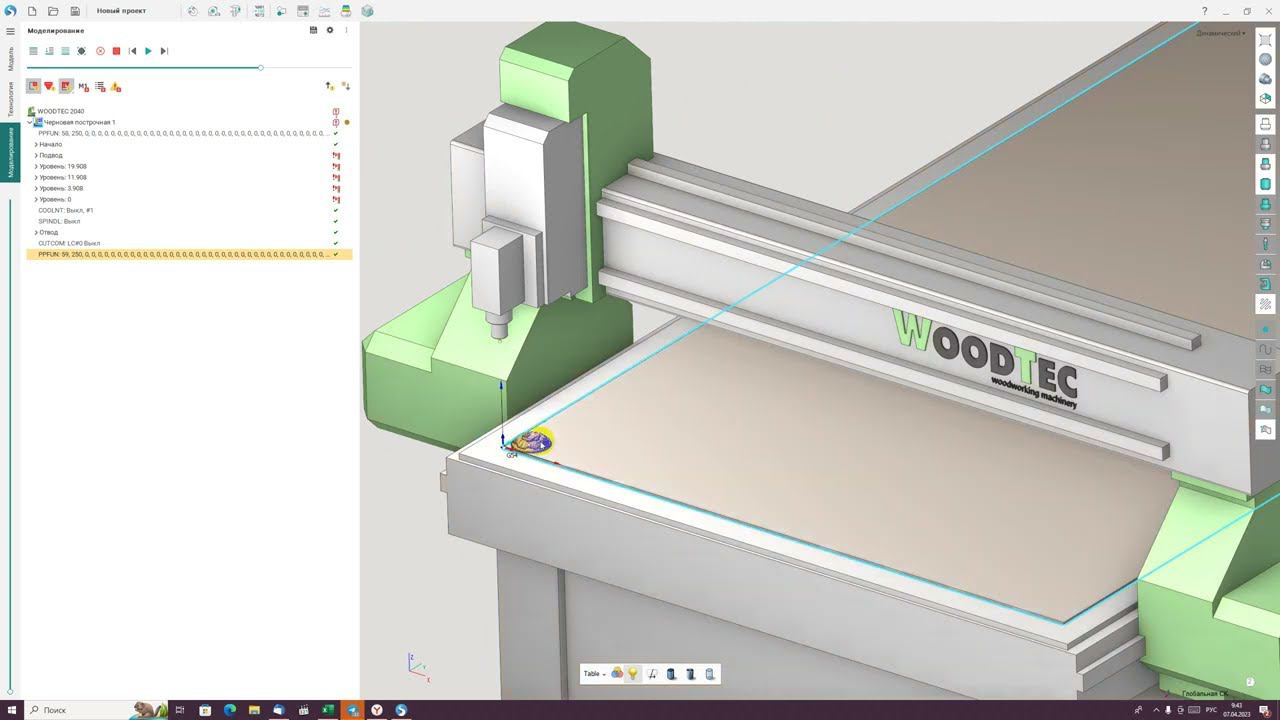Click the history undo icon in the top toolbar
Viewport: 1280px width, 720px height.
click(192, 11)
